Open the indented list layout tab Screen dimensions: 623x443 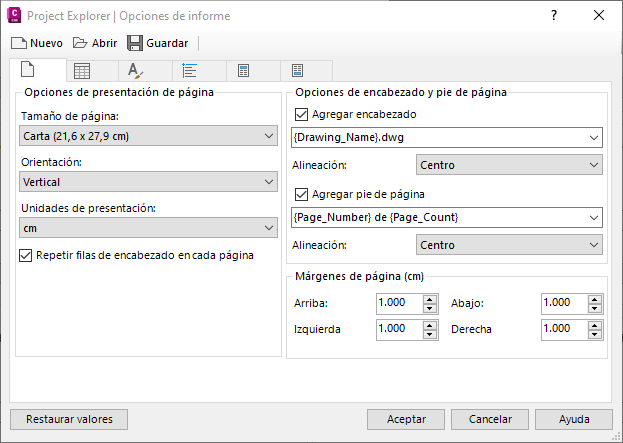[x=190, y=70]
